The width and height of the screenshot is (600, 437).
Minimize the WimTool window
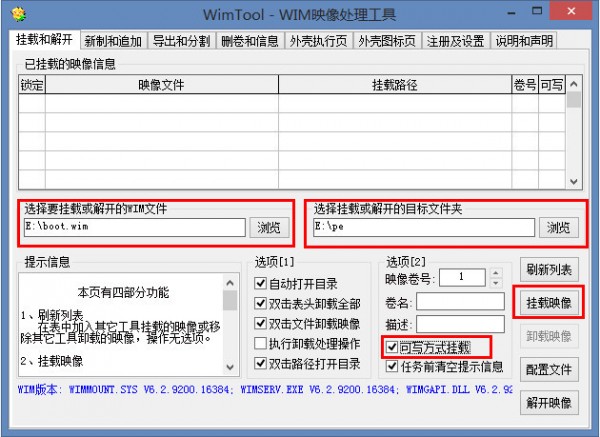[x=512, y=13]
